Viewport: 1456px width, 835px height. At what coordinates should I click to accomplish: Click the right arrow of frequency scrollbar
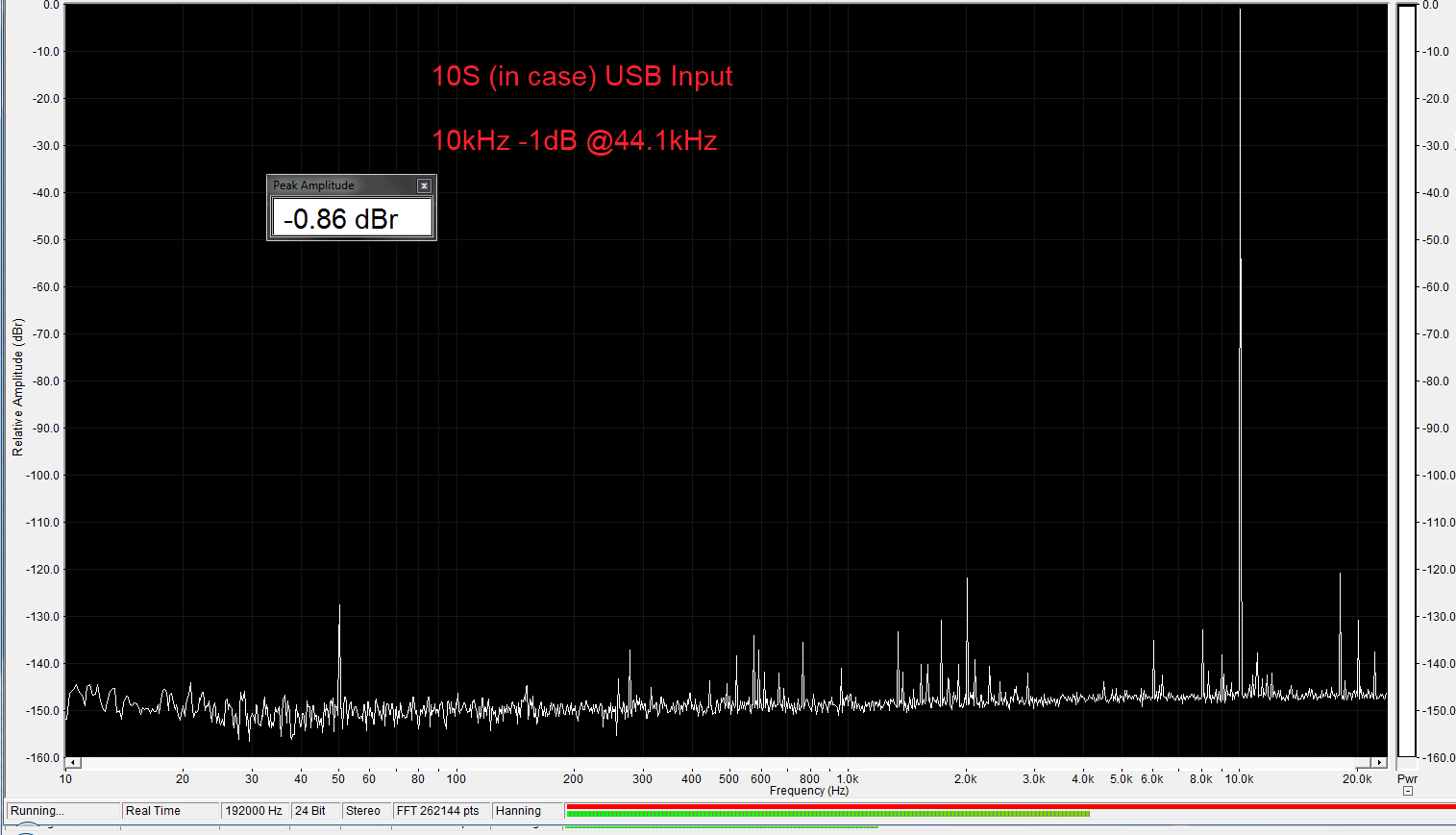pos(1379,763)
